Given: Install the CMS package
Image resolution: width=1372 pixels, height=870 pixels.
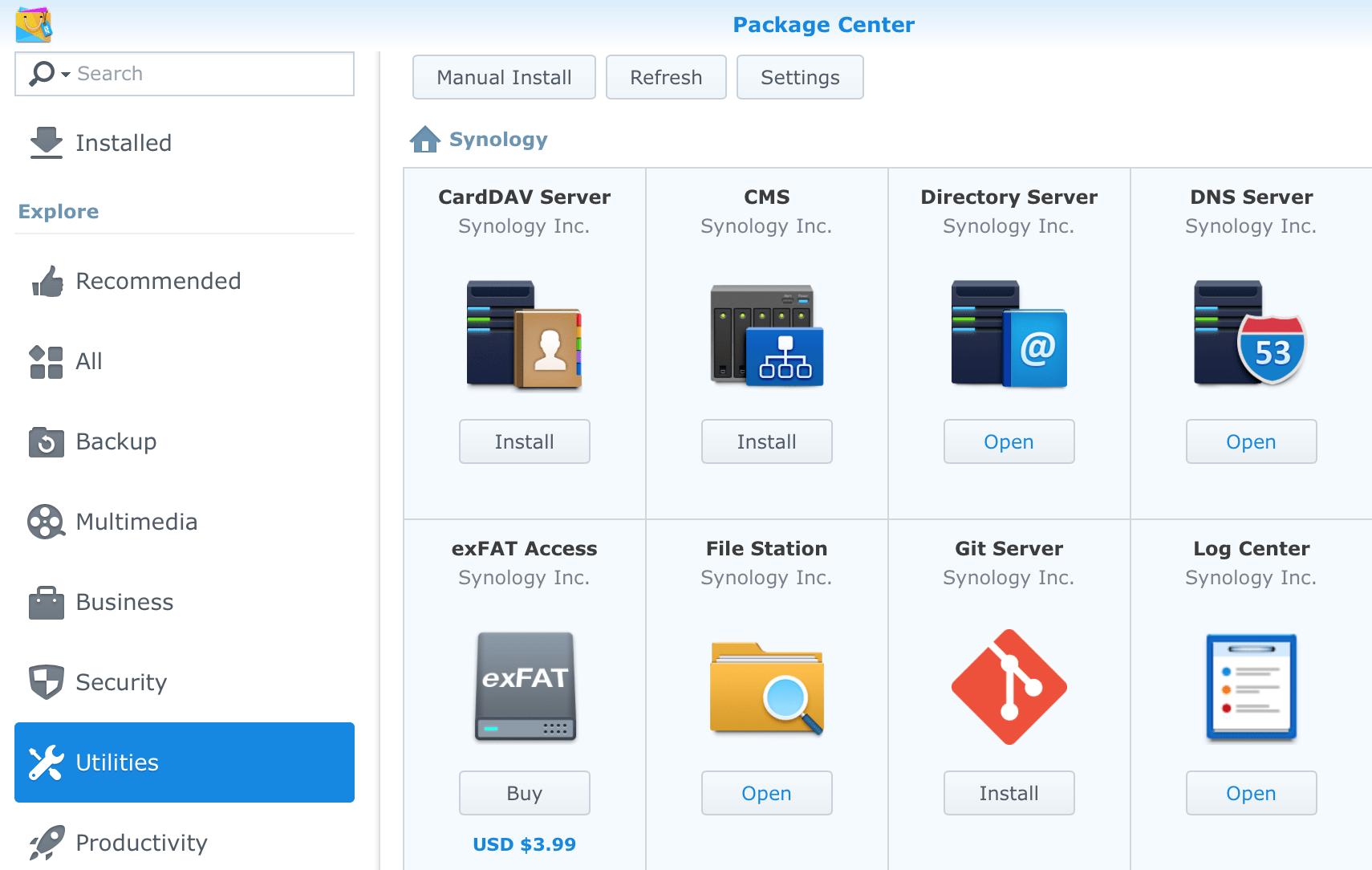Looking at the screenshot, I should click(767, 441).
